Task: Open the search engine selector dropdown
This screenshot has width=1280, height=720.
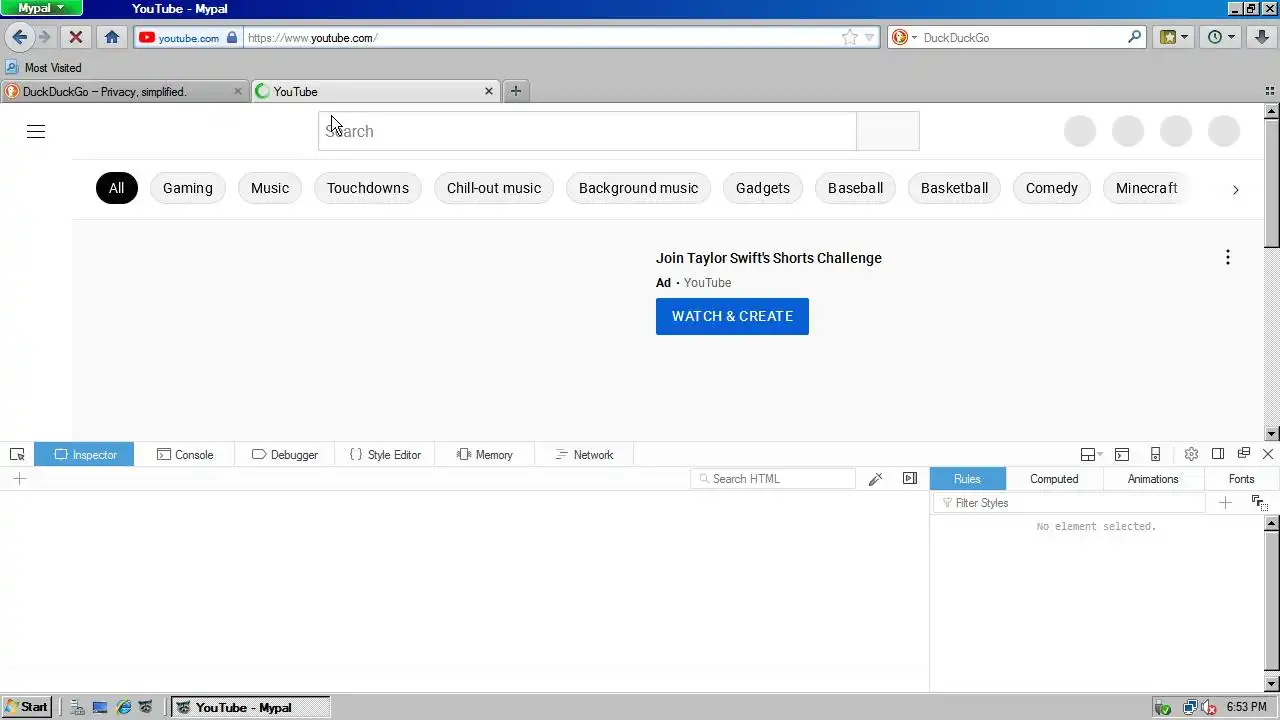Action: (x=904, y=37)
